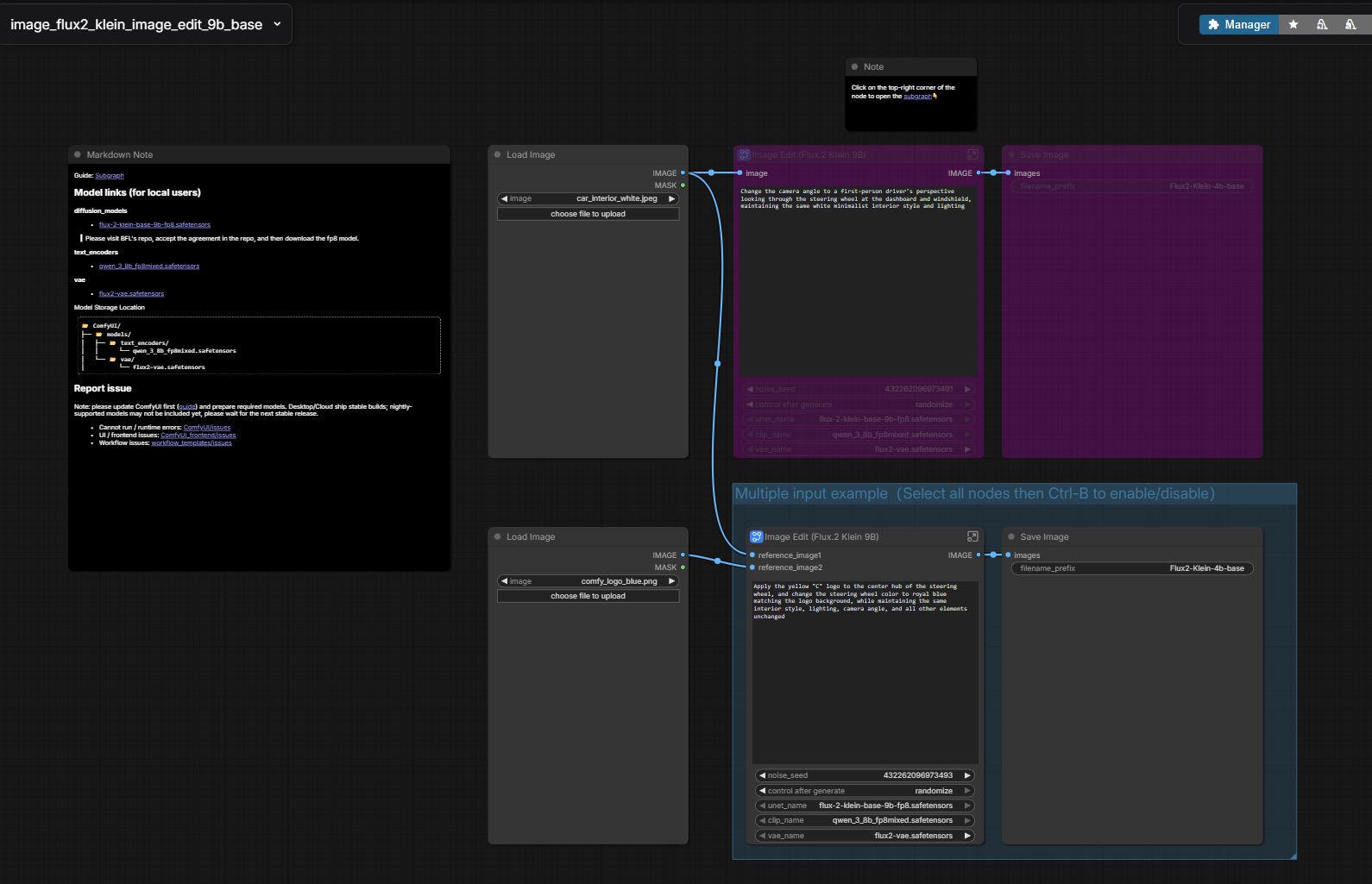Open the workflow_templates/issues link

[192, 443]
